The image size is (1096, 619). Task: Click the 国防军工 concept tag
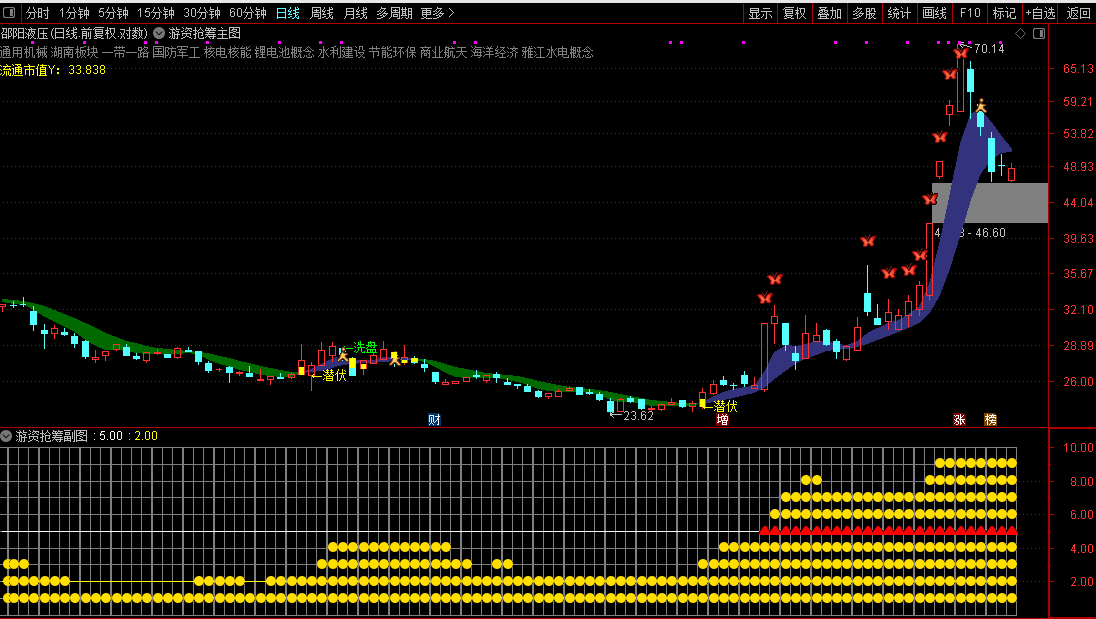pyautogui.click(x=176, y=52)
